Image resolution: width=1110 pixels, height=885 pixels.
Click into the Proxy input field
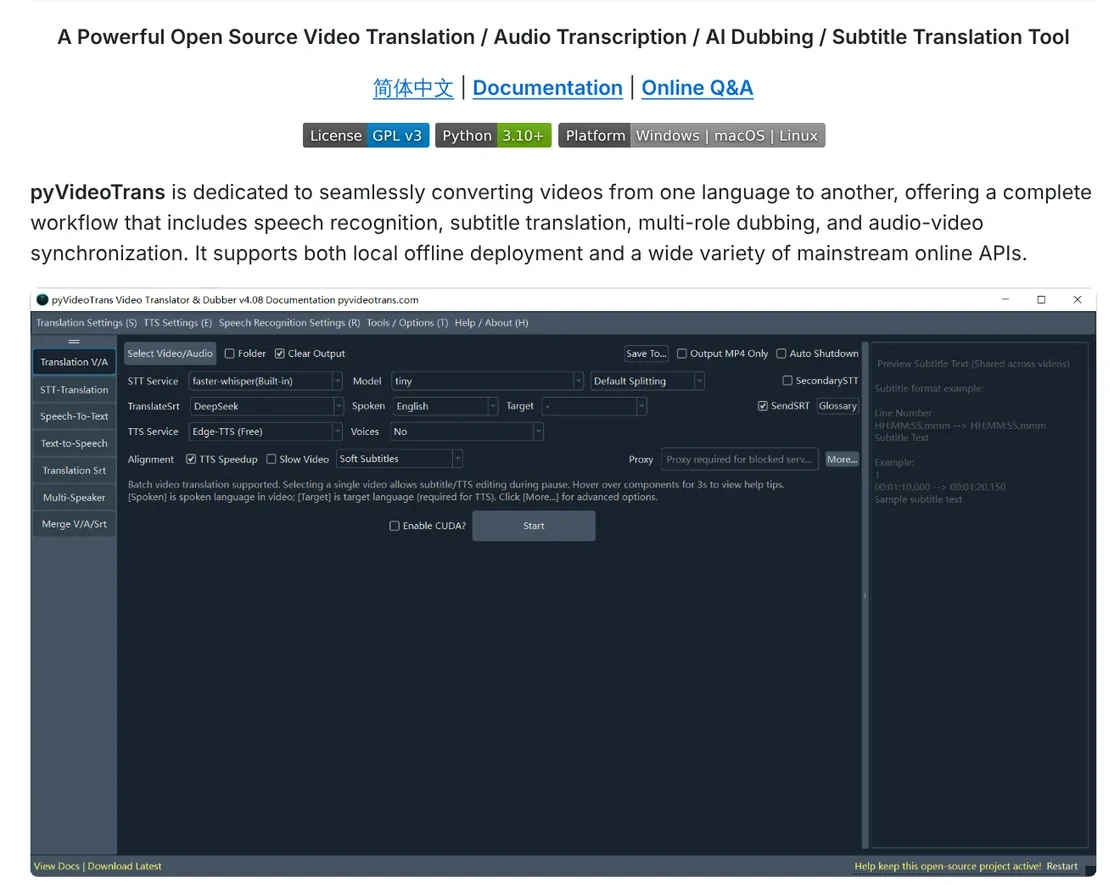tap(740, 459)
